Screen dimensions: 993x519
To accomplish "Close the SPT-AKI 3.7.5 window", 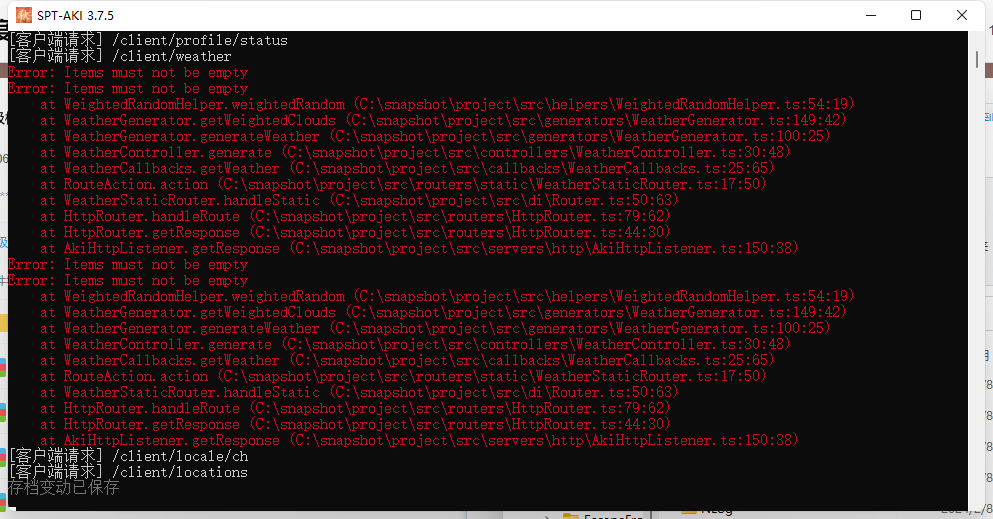I will pos(961,15).
